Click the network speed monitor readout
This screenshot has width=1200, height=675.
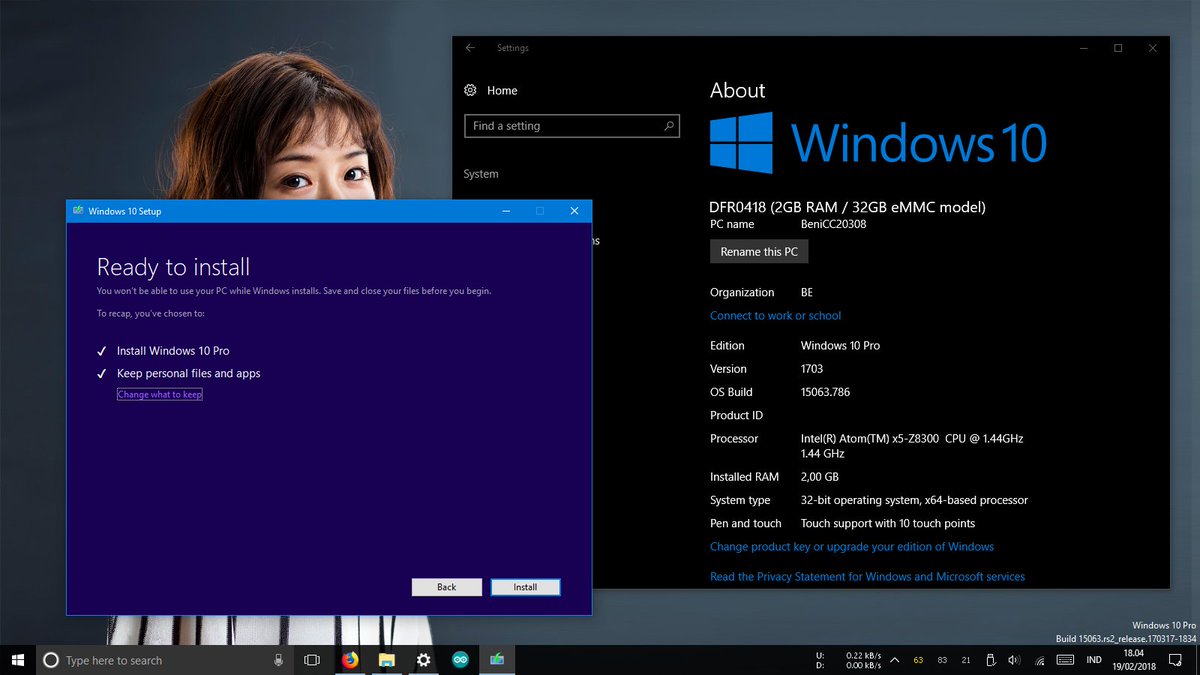point(849,660)
